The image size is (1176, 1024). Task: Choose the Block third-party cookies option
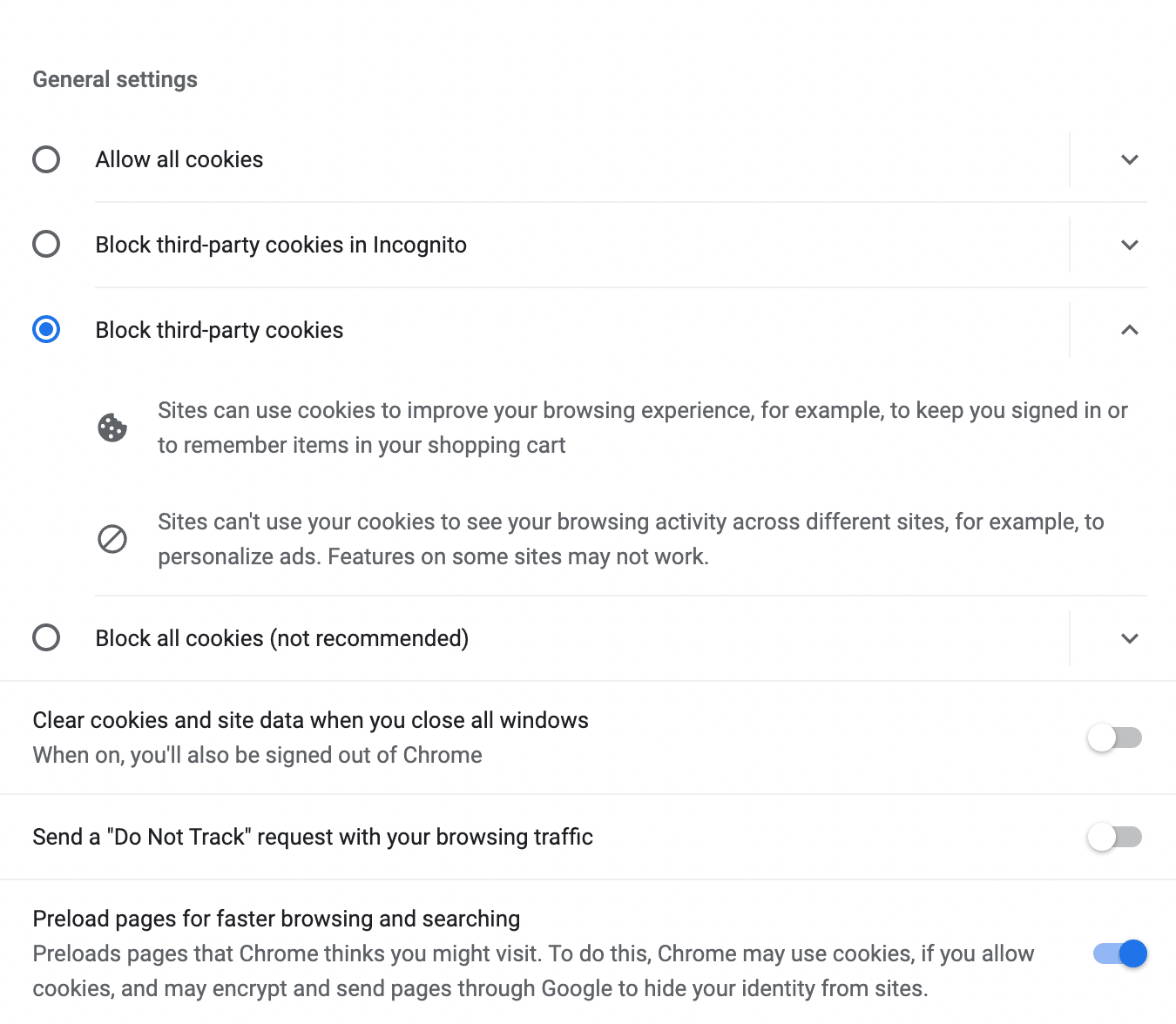click(x=46, y=330)
